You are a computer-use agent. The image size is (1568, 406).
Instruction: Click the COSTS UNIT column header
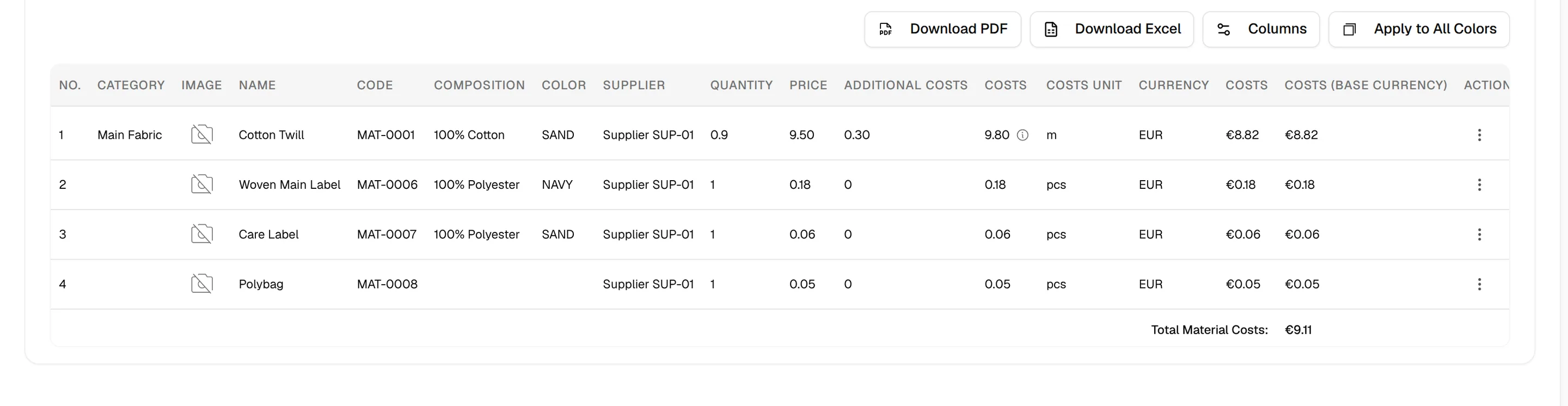(x=1083, y=85)
